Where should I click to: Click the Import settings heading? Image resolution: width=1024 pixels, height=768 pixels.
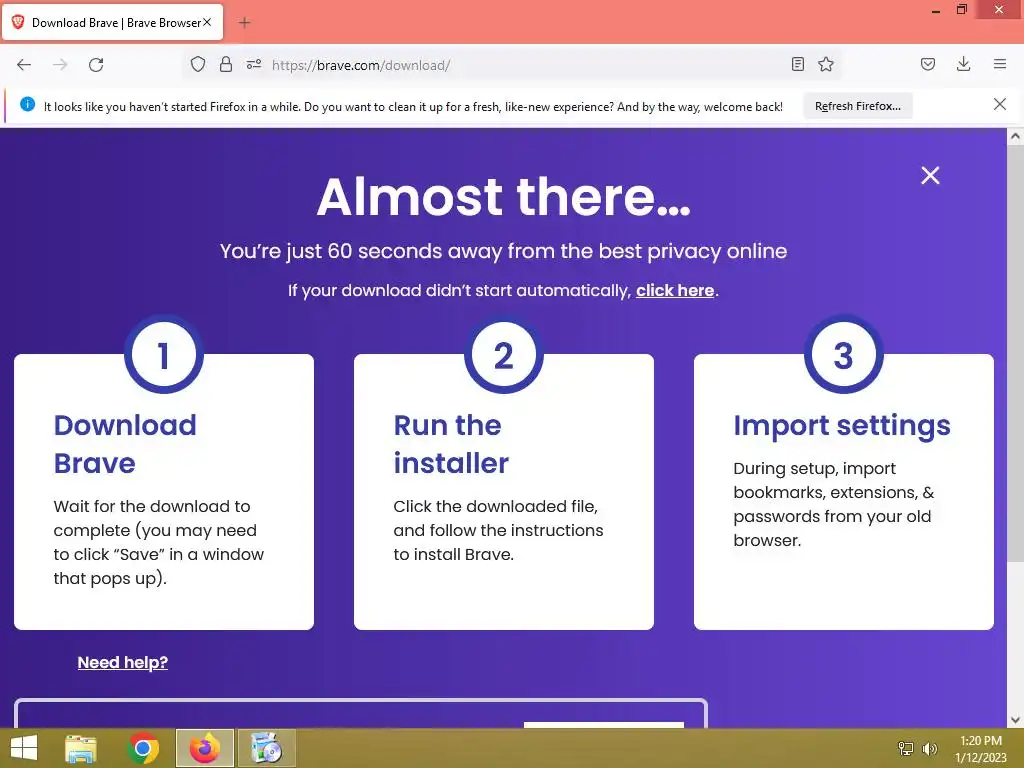pos(842,426)
